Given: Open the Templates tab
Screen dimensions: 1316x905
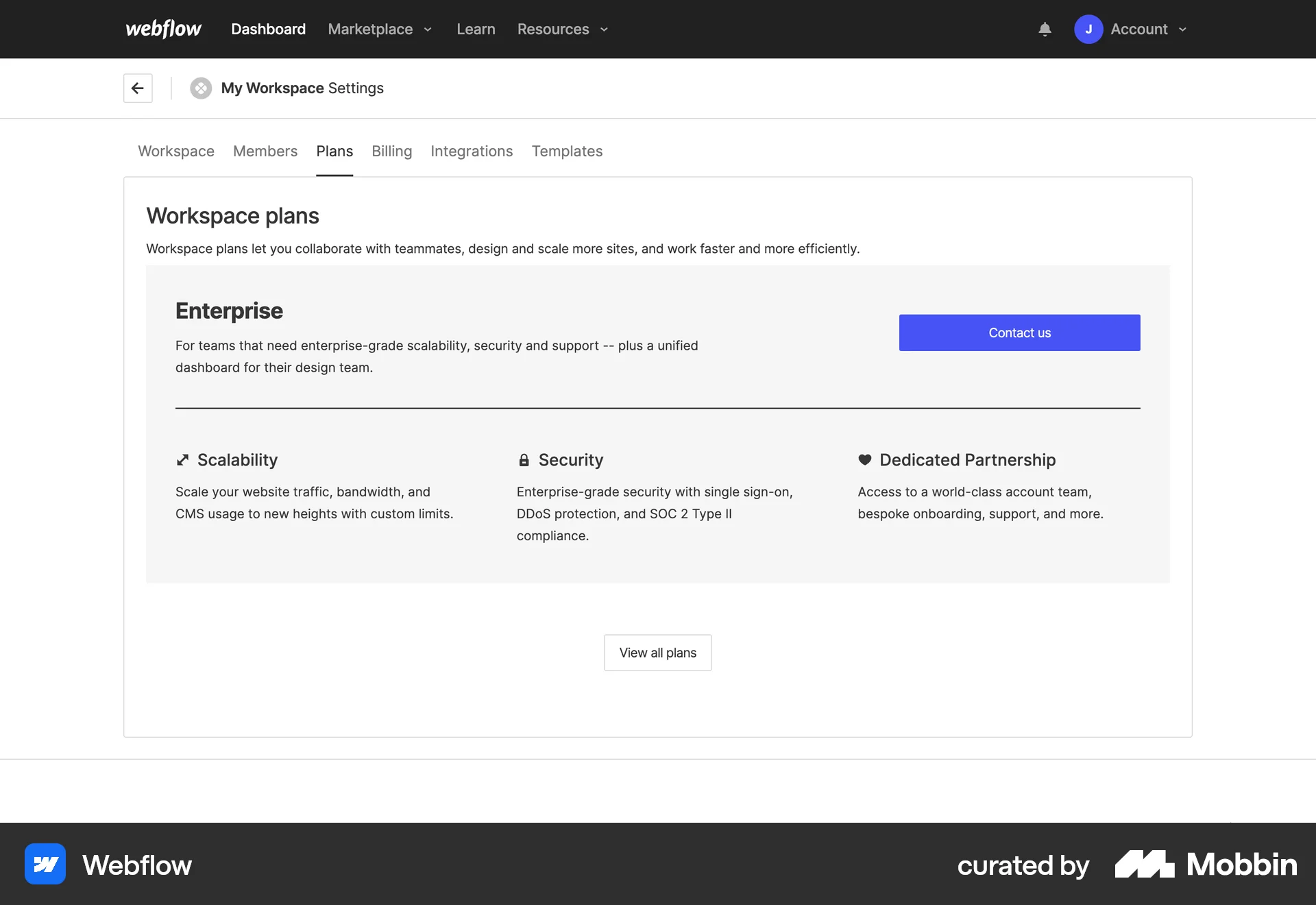Looking at the screenshot, I should click(x=567, y=151).
